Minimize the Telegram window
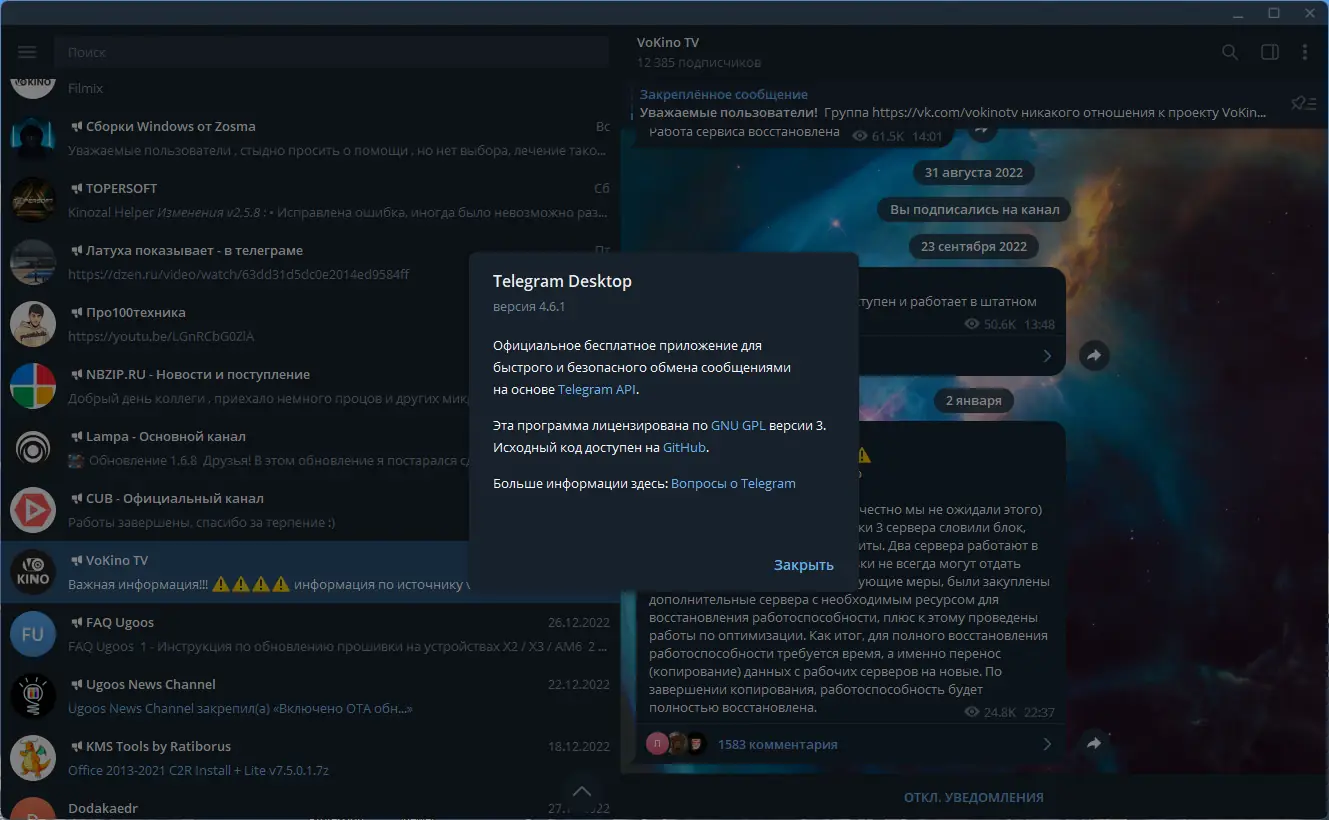Image resolution: width=1329 pixels, height=820 pixels. (x=1238, y=13)
